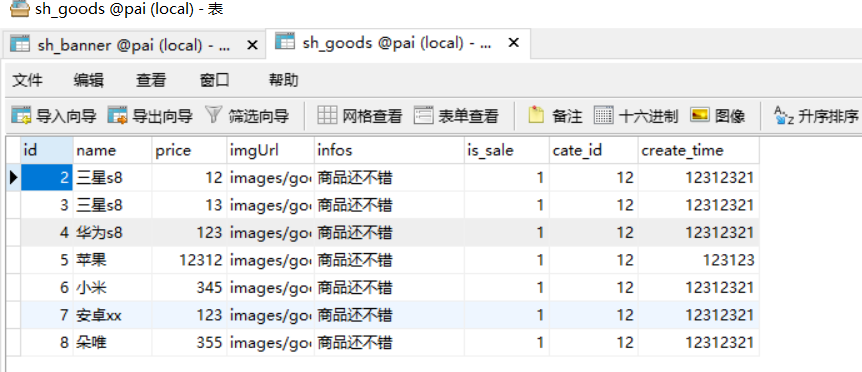Select the price cell 345

[x=189, y=287]
